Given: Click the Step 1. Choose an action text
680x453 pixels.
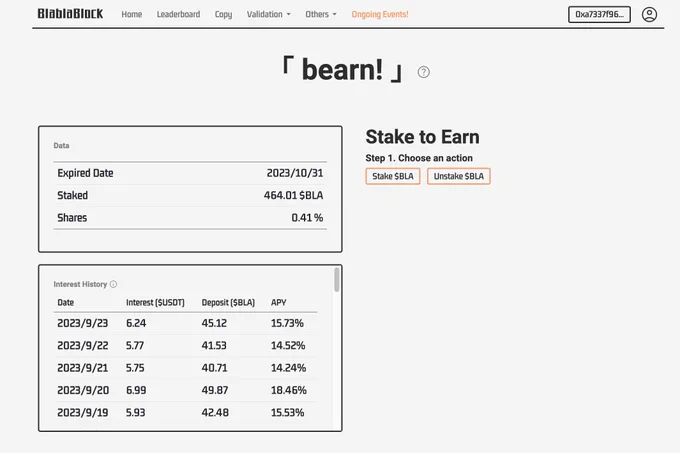Looking at the screenshot, I should coord(419,158).
